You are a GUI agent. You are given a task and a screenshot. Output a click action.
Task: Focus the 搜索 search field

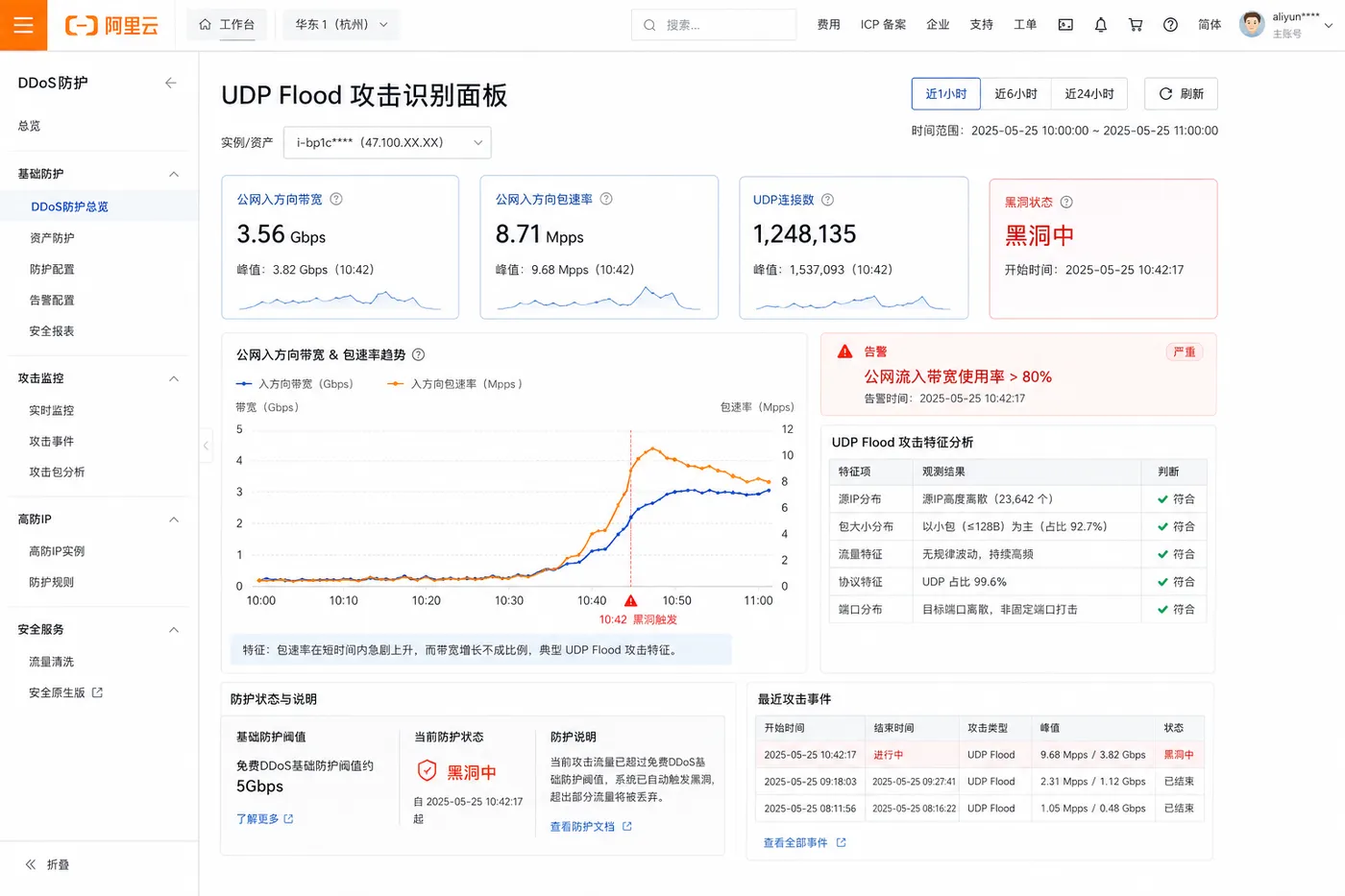click(x=714, y=25)
